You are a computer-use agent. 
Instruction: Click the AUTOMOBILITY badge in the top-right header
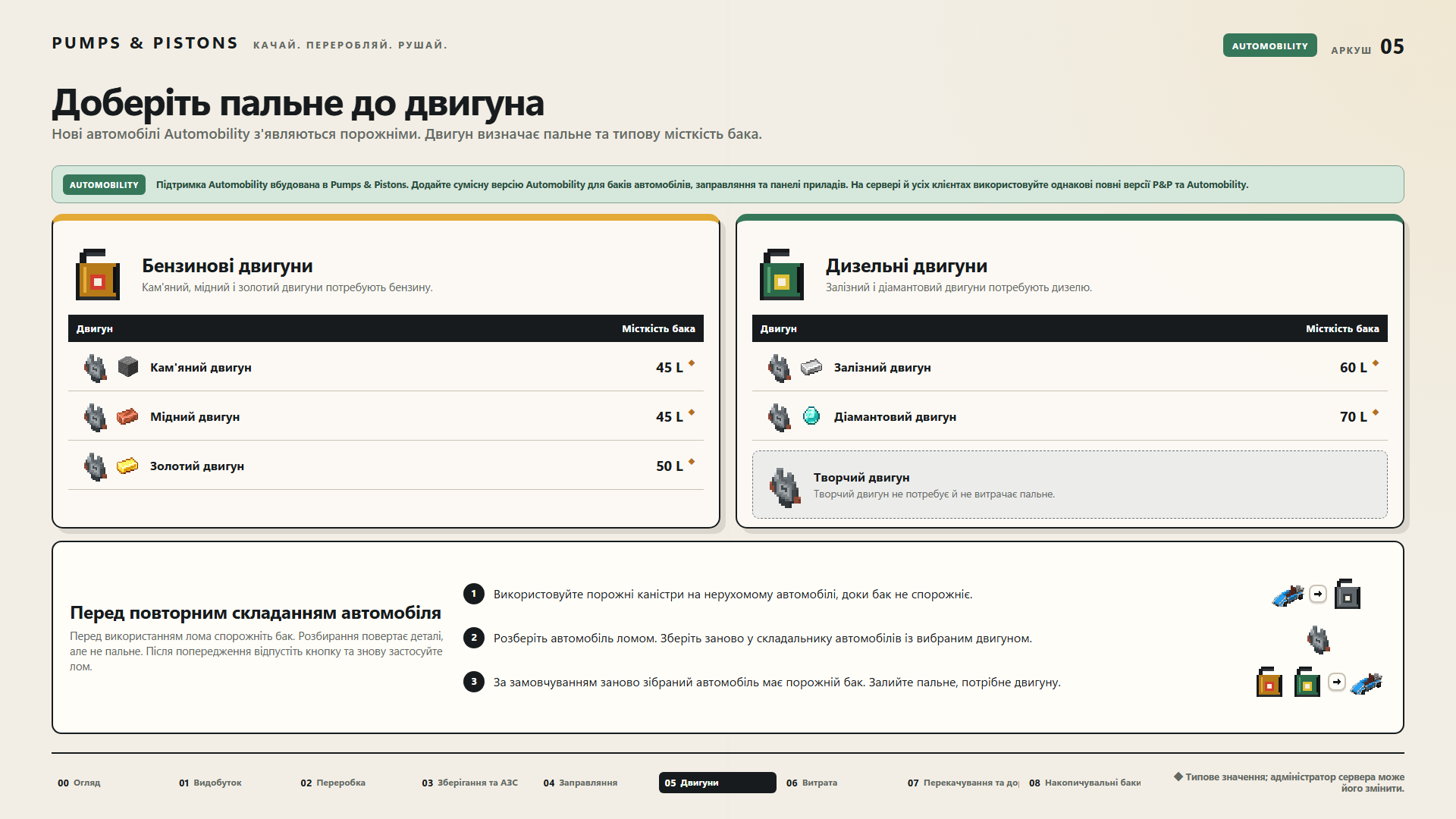[1269, 45]
